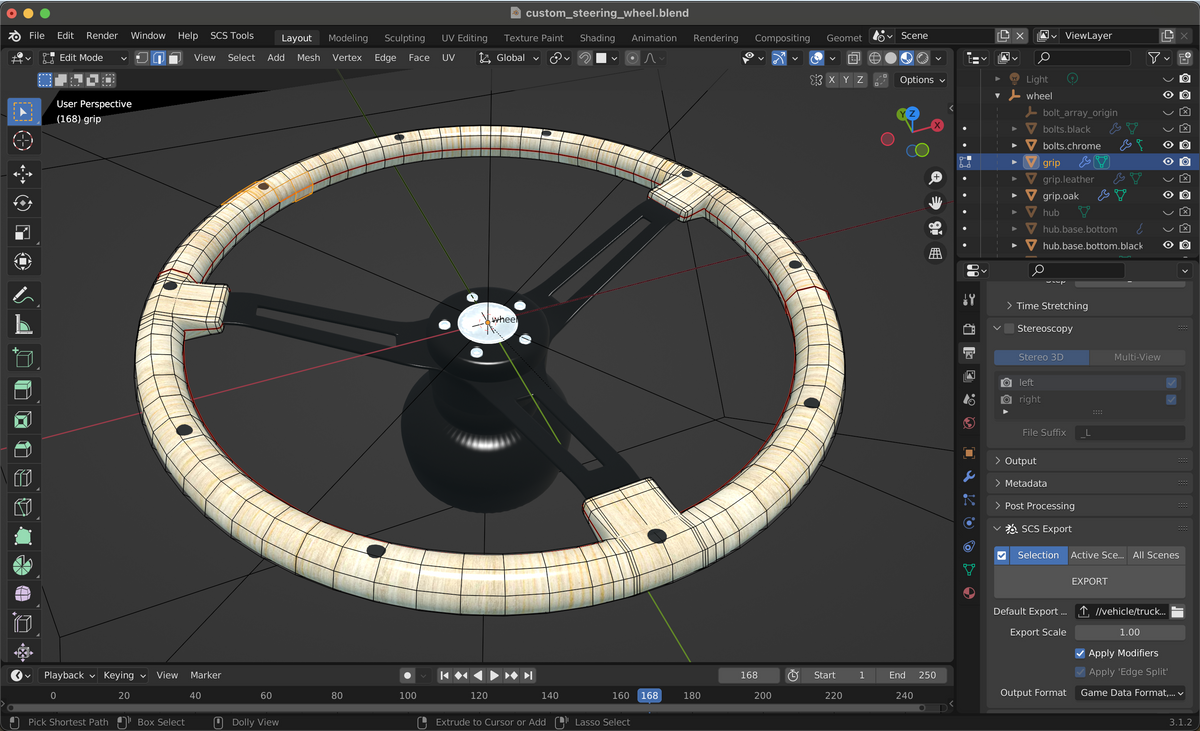Click the Export Scale value slider
1200x731 pixels.
[1129, 632]
